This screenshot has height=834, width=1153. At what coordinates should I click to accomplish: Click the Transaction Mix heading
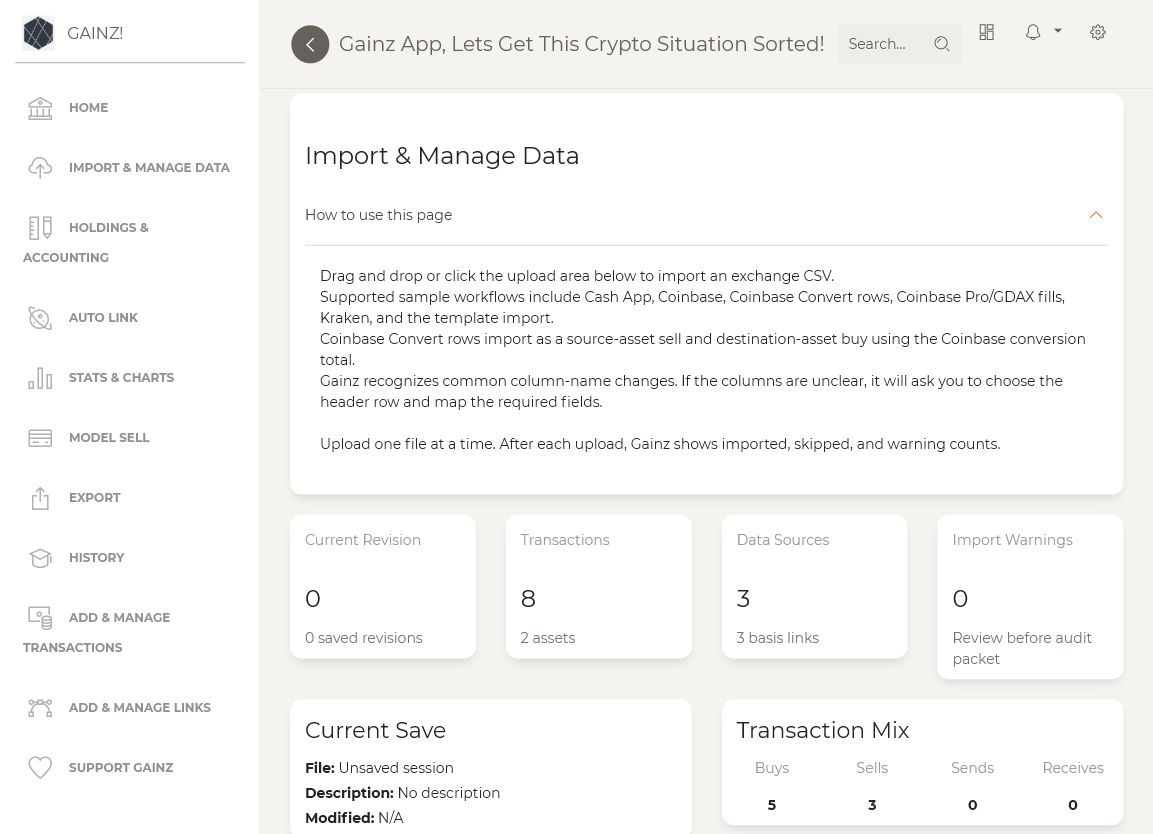pos(823,730)
